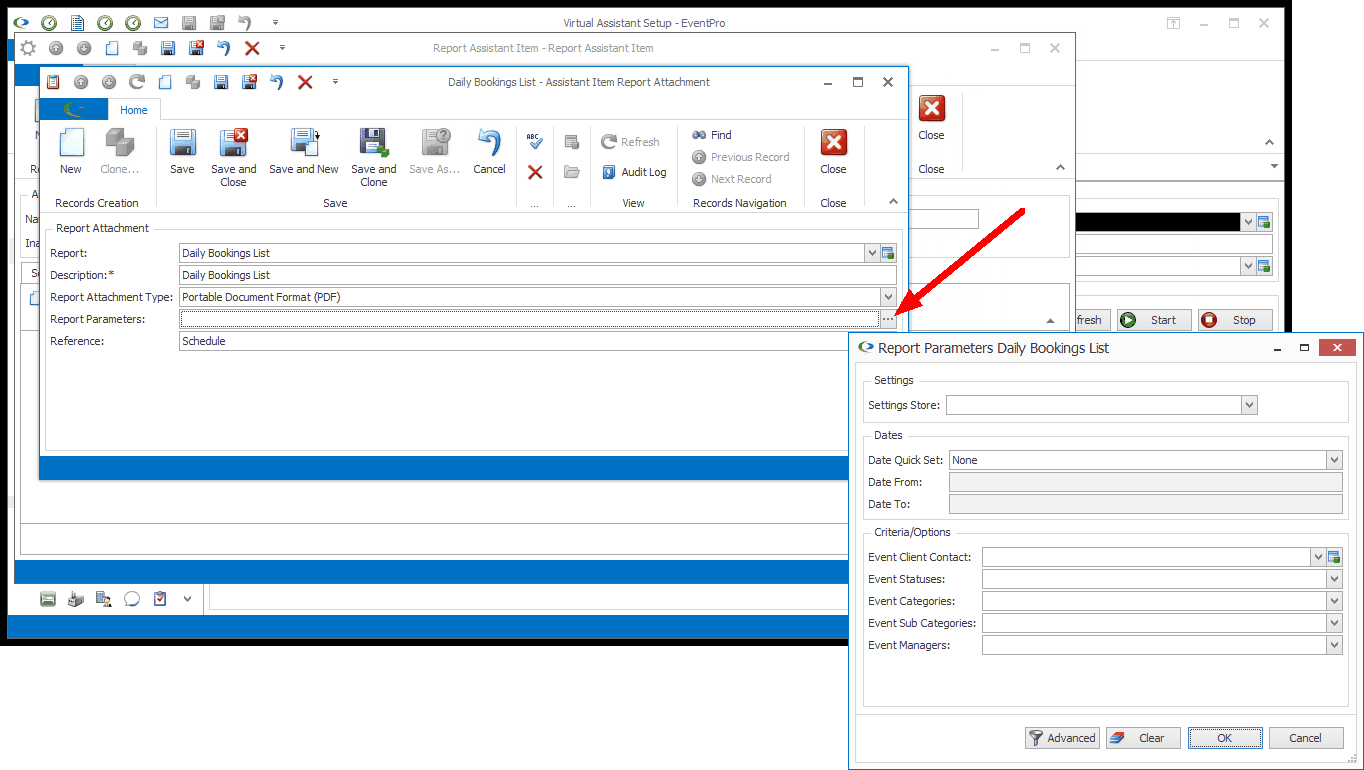
Task: Click in the Description text field
Action: [x=538, y=275]
